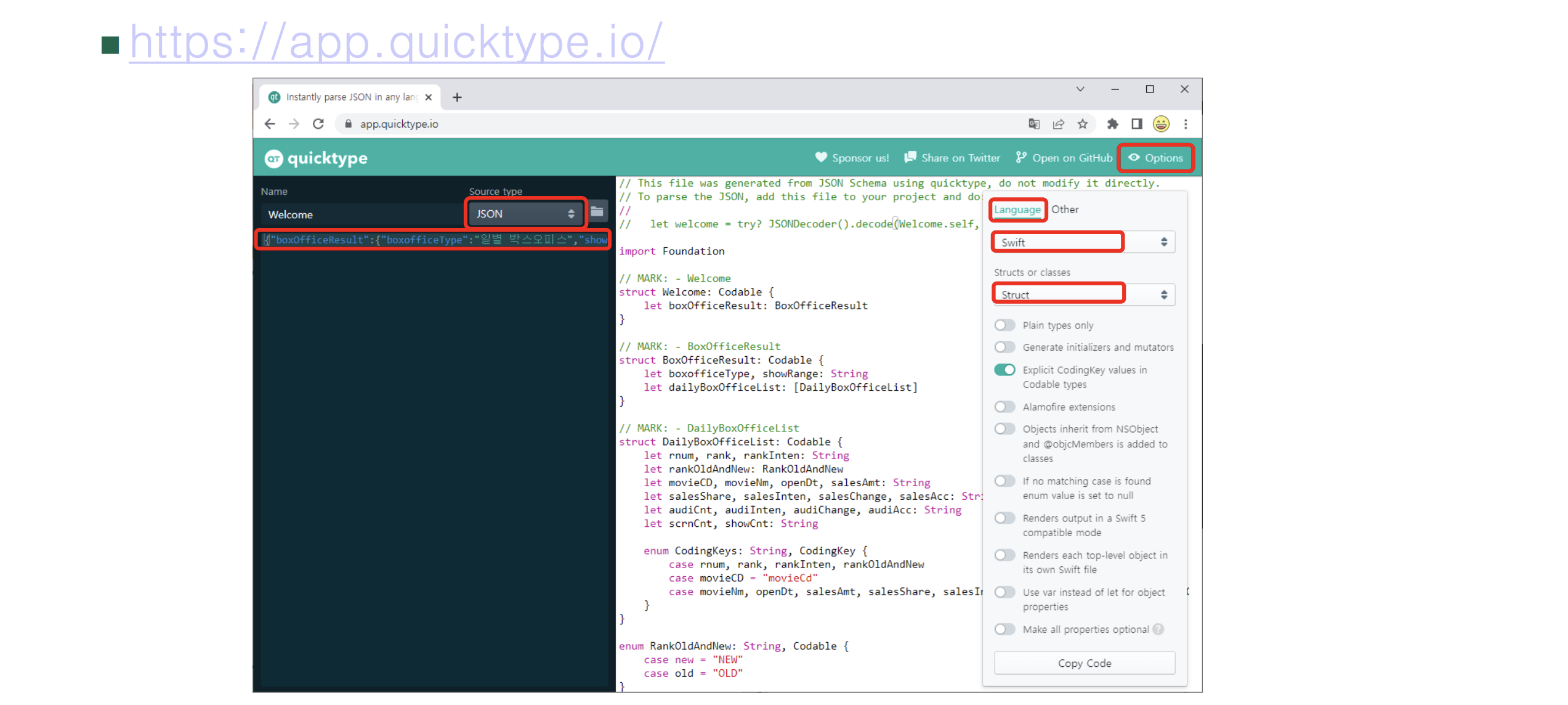Click the translate page icon
Viewport: 1568px width, 705px height.
1034,124
